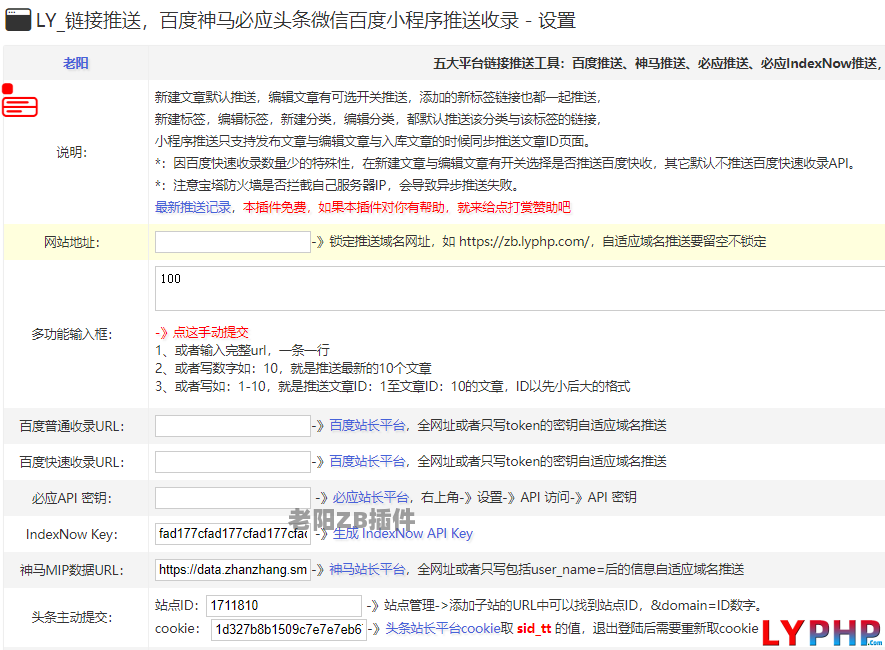Viewport: 885px width, 650px height.
Task: Click the 说明: row label
Action: point(72,152)
